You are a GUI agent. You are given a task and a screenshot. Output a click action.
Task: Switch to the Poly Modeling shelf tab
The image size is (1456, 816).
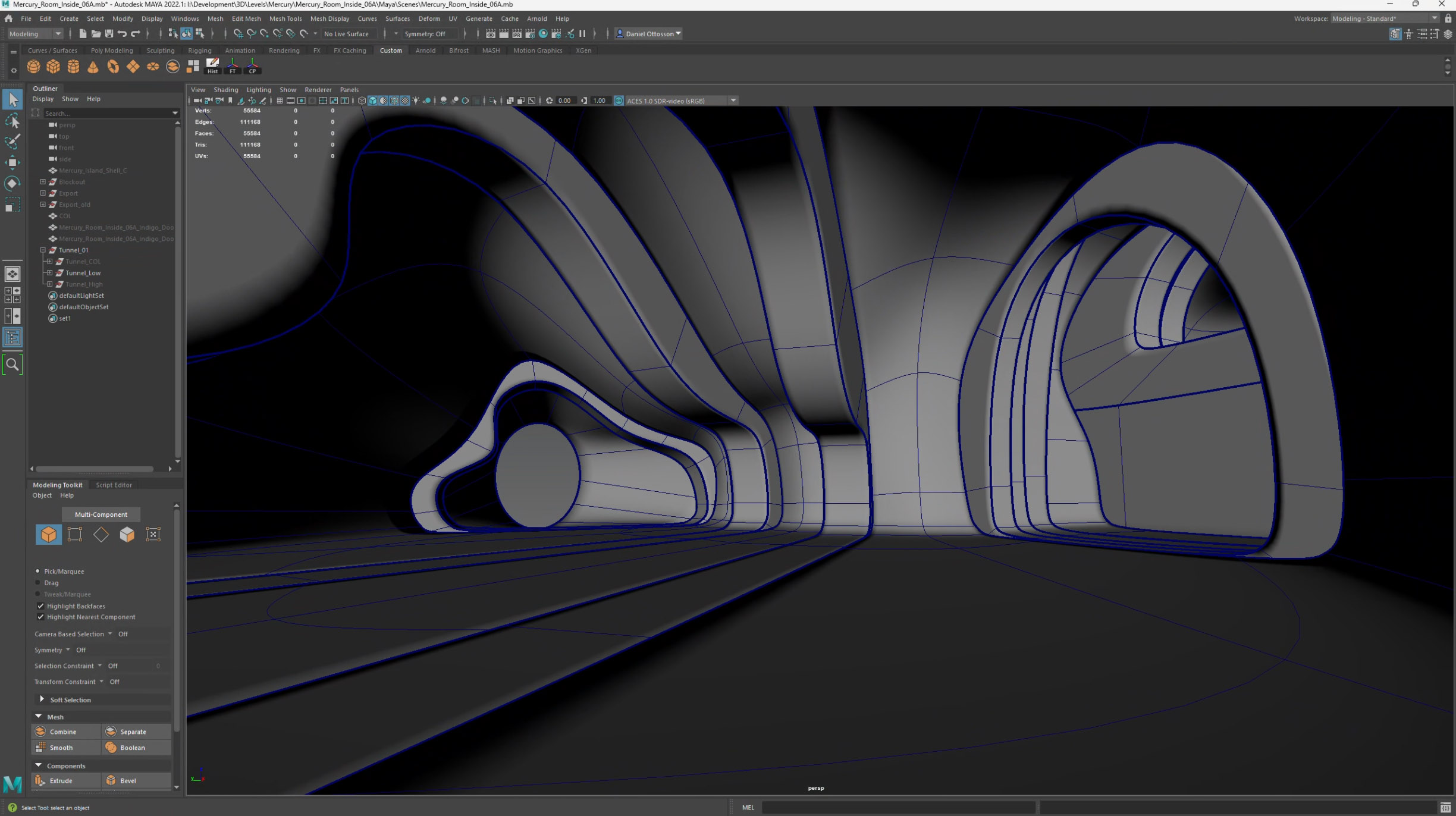point(112,51)
